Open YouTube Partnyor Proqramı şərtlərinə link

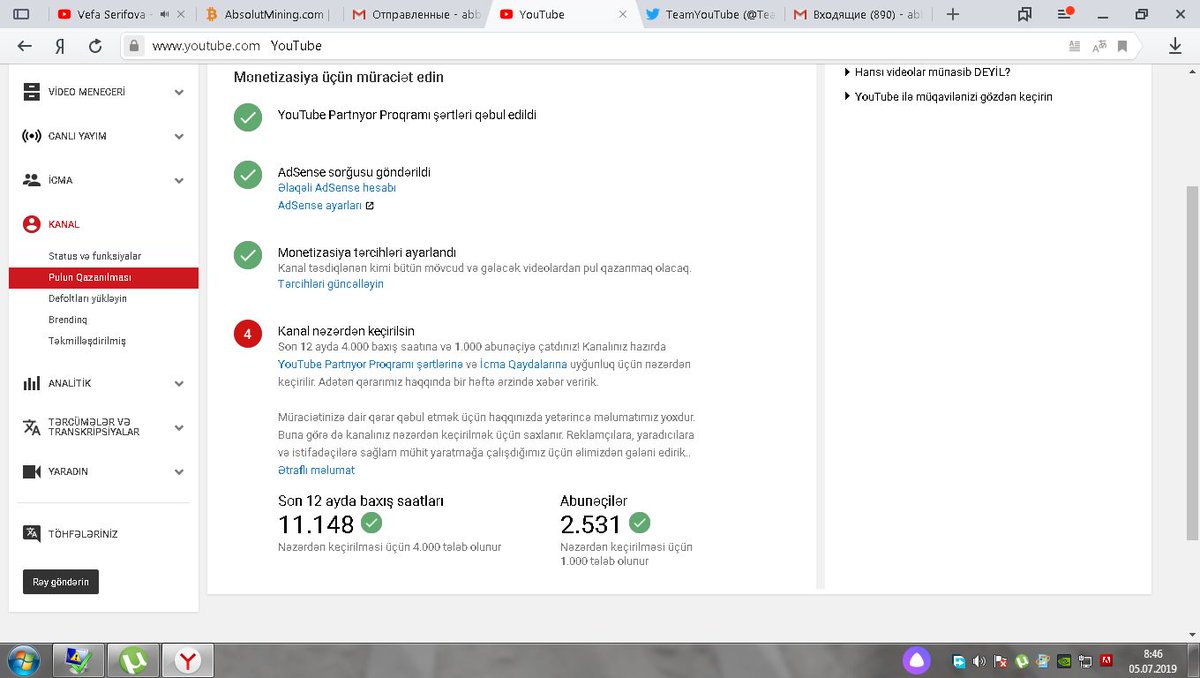(x=370, y=364)
